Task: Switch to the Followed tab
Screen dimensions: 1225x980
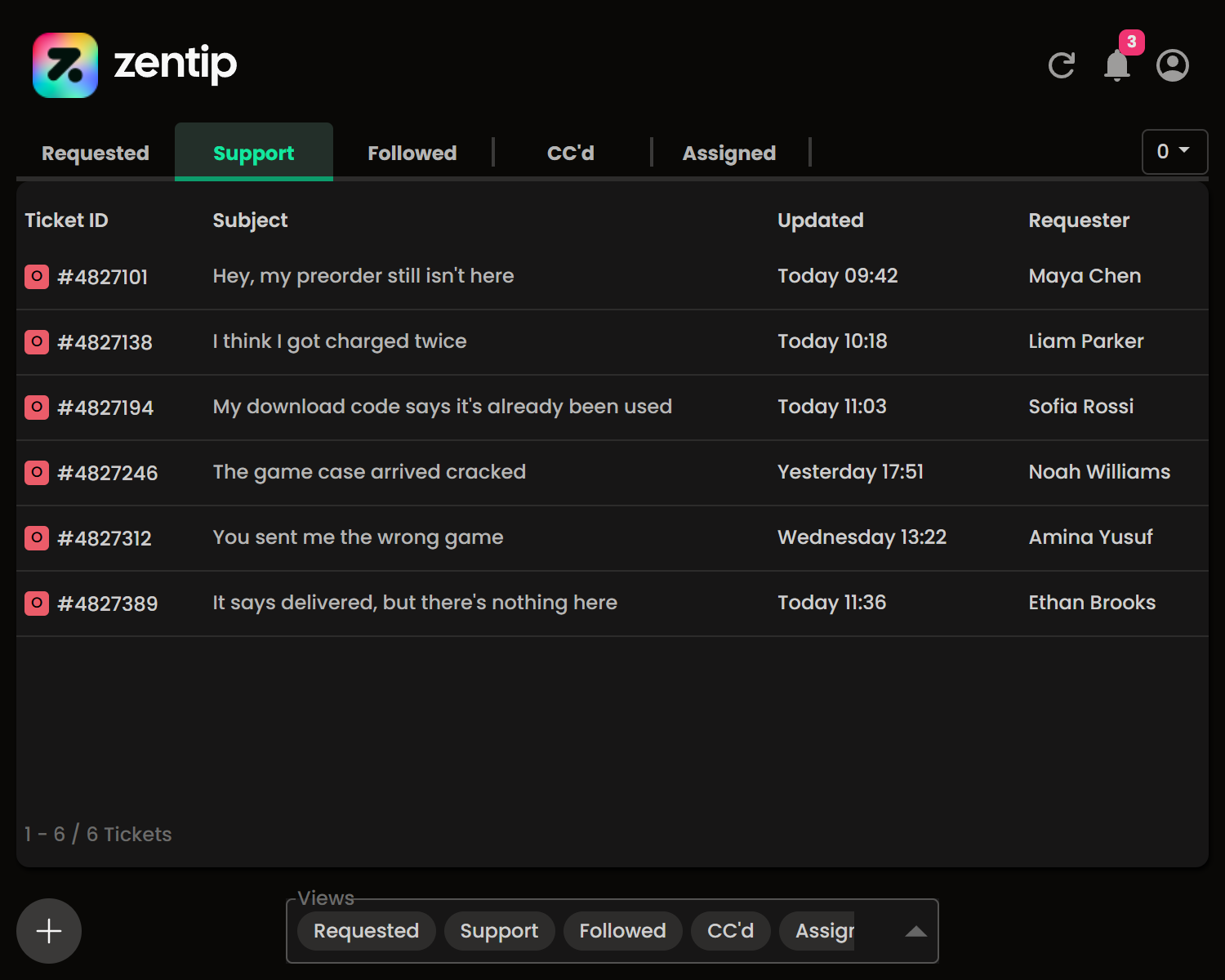Action: point(412,153)
